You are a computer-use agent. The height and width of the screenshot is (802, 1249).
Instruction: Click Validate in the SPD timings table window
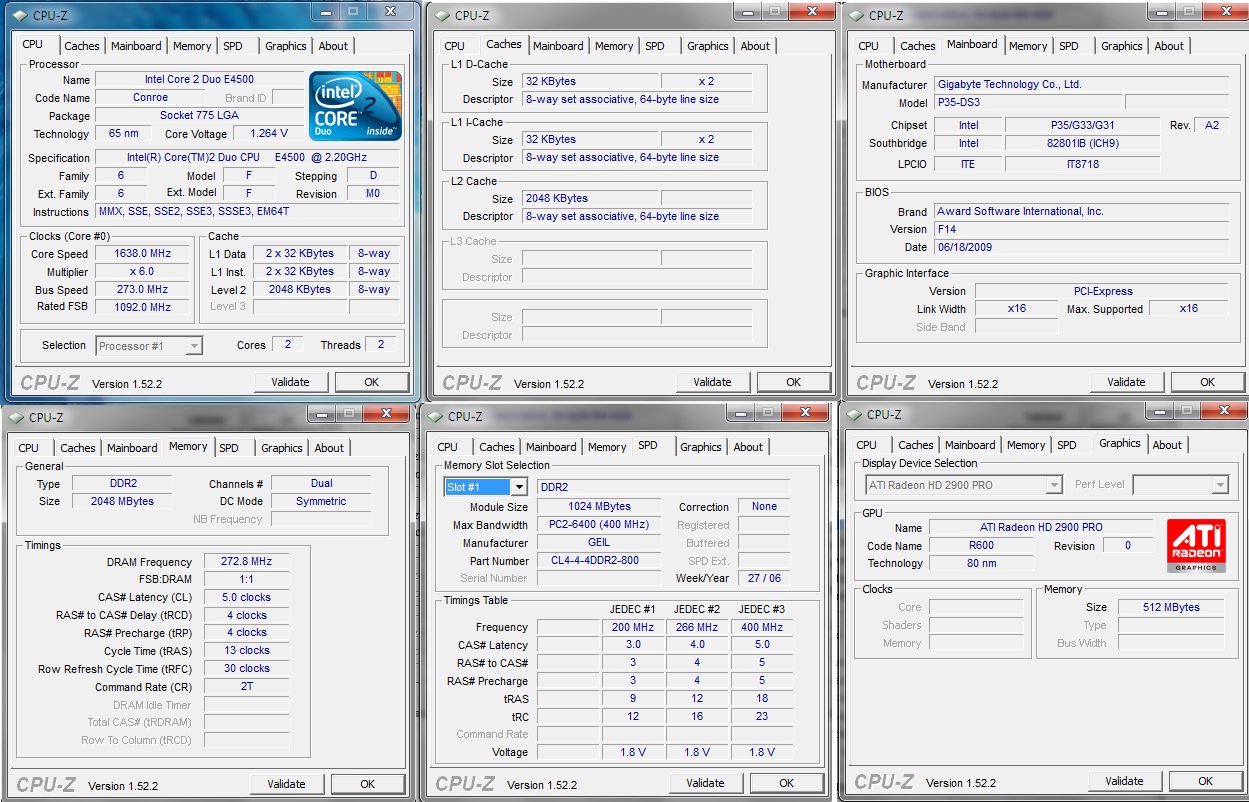pyautogui.click(x=705, y=783)
